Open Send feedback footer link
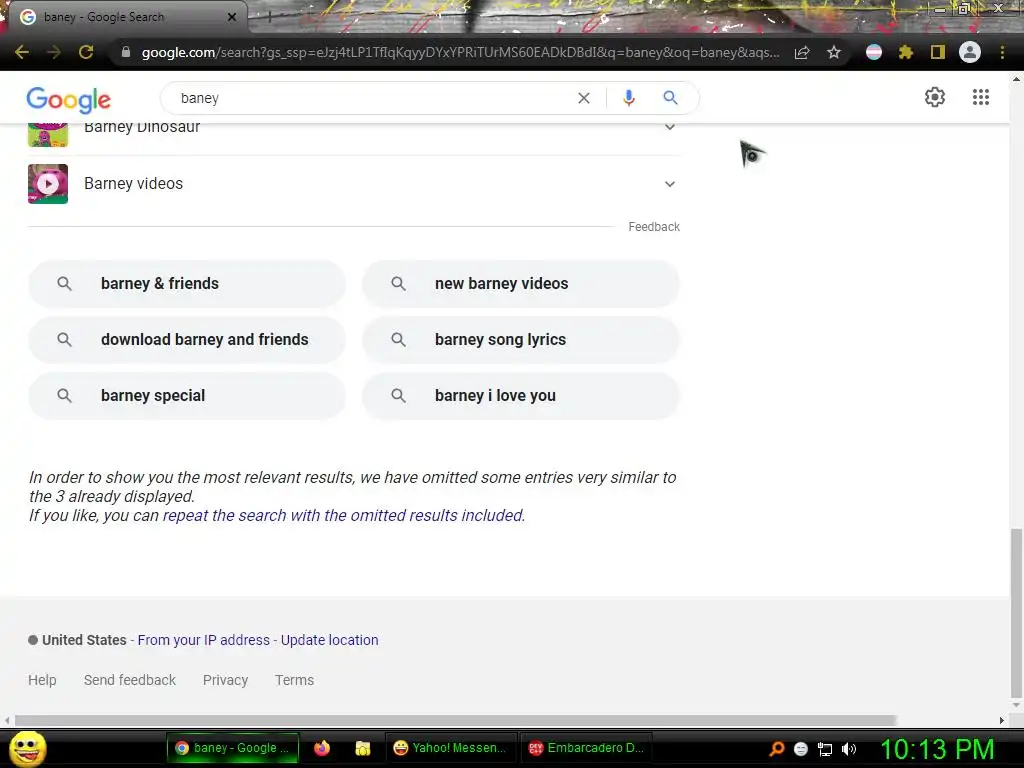This screenshot has height=768, width=1024. tap(129, 680)
